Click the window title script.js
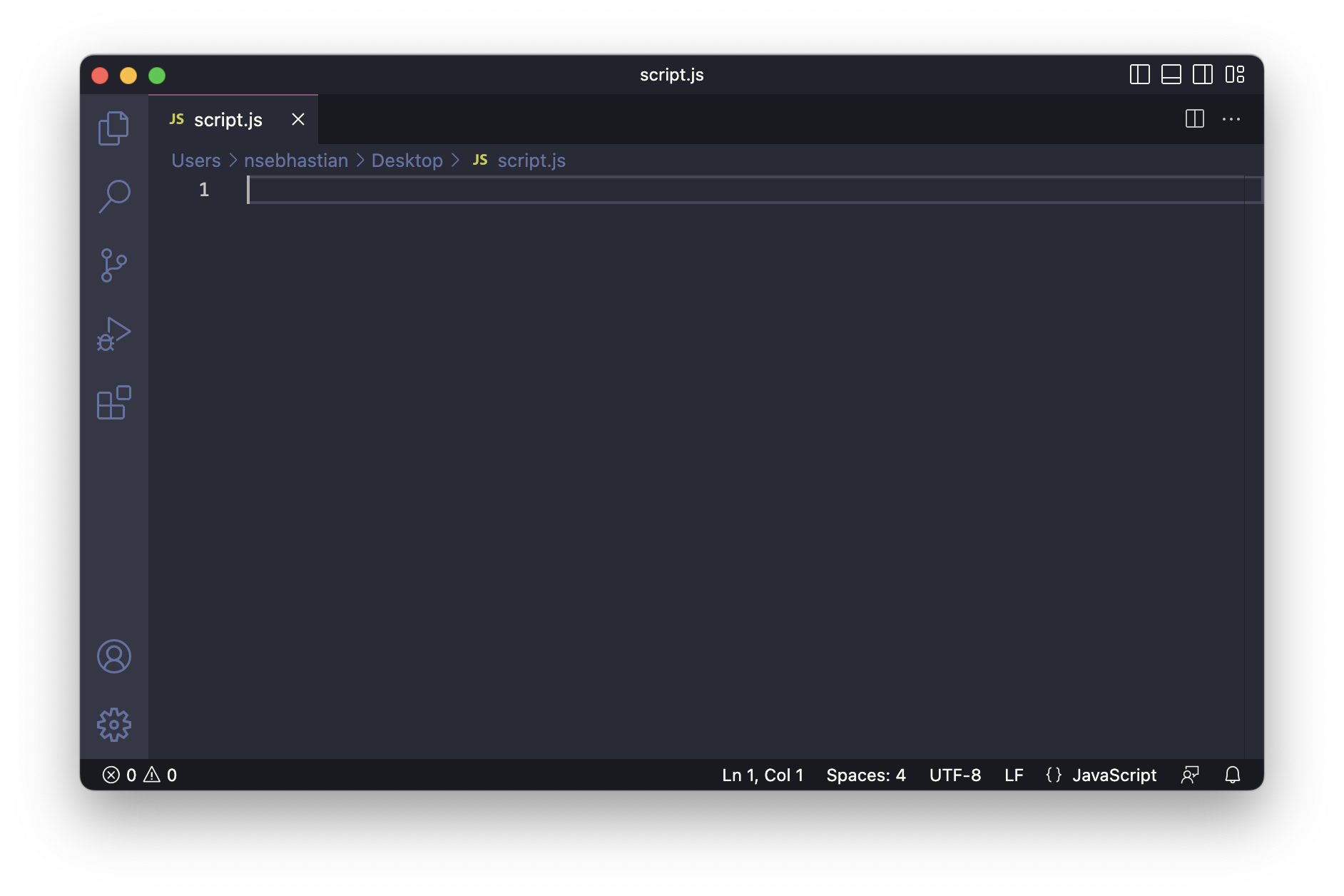This screenshot has width=1344, height=896. pos(672,74)
